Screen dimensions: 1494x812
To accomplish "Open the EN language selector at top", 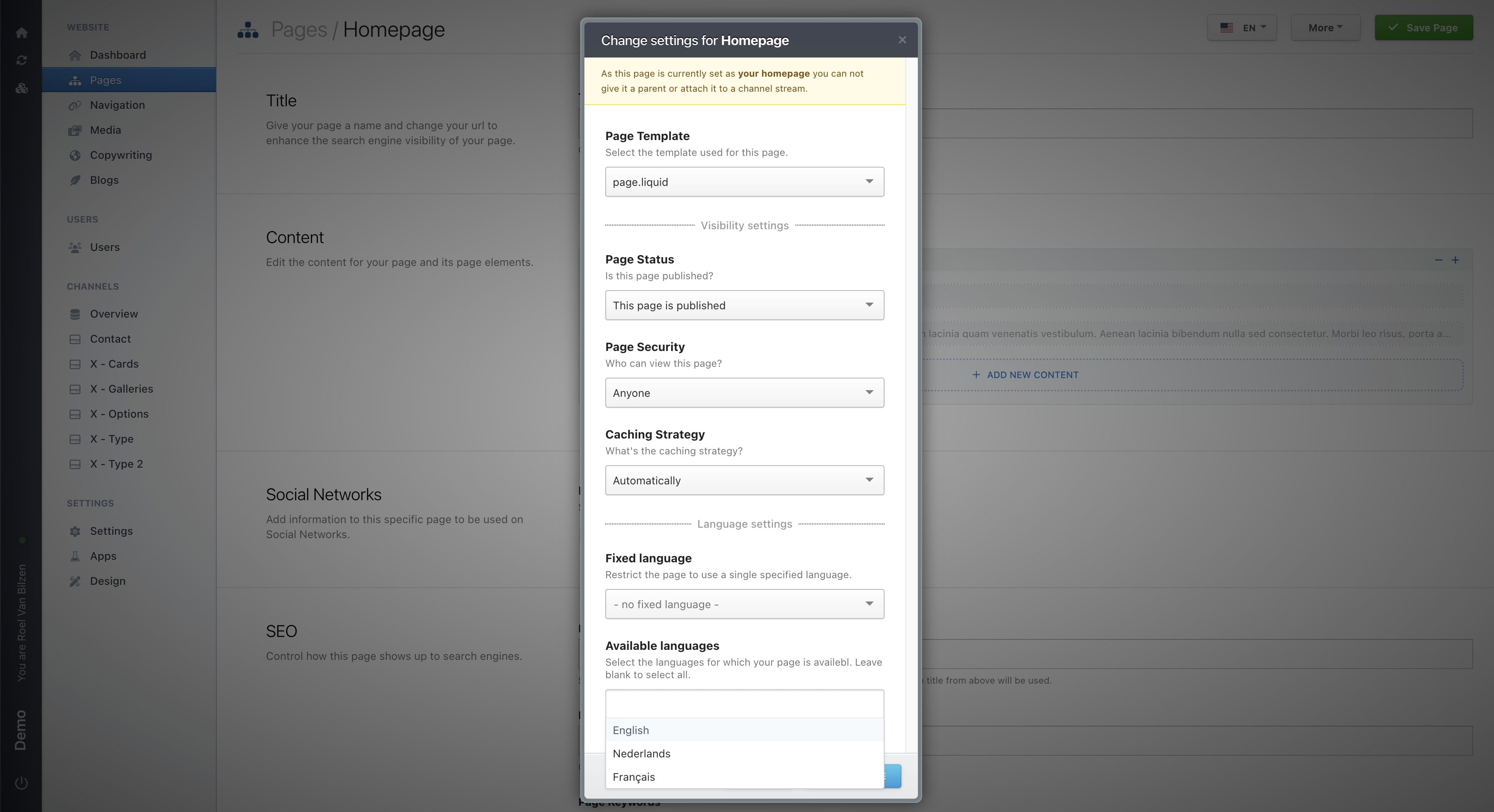I will click(1242, 27).
